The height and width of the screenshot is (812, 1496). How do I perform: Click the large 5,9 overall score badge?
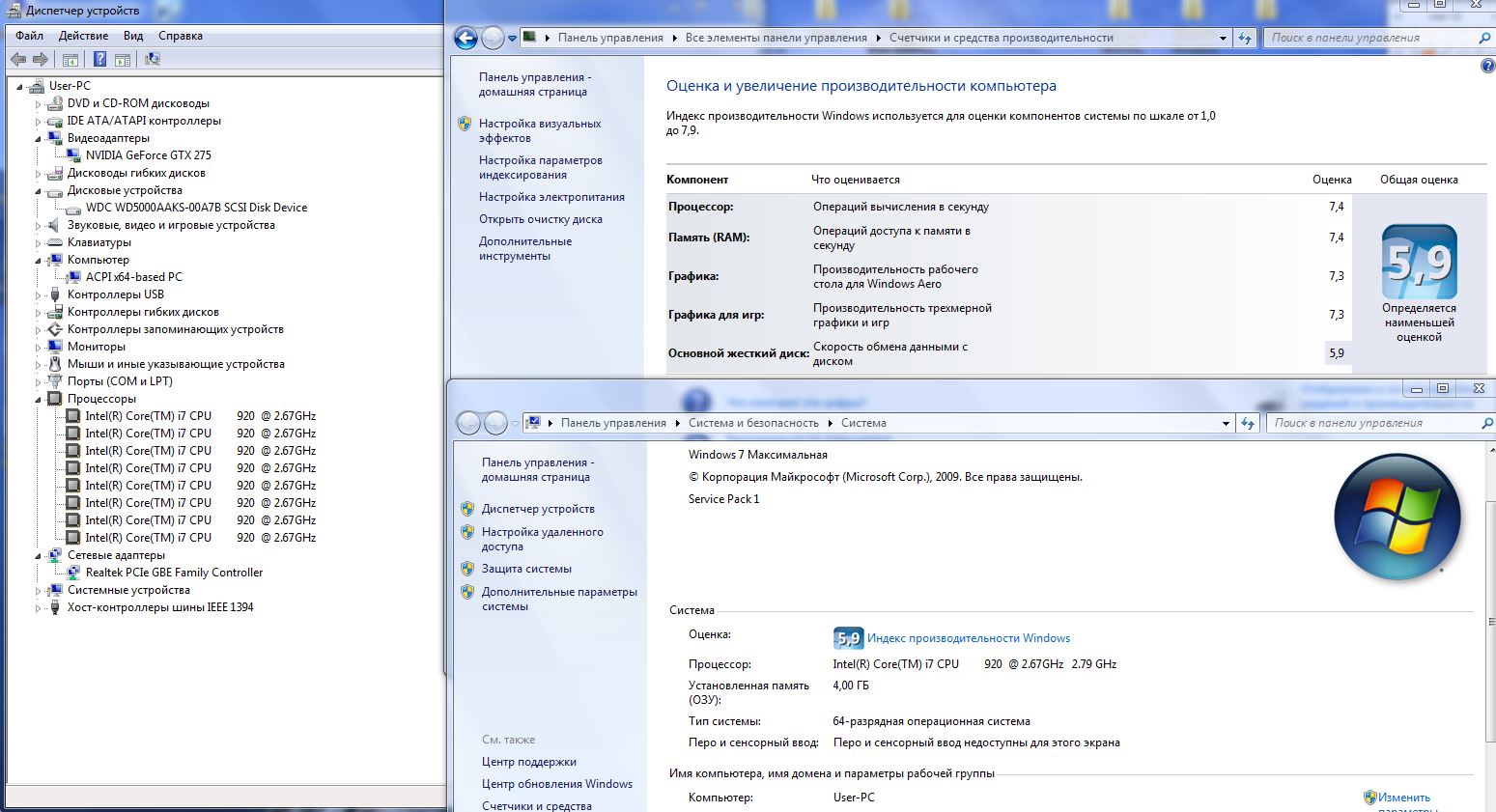[x=1419, y=262]
